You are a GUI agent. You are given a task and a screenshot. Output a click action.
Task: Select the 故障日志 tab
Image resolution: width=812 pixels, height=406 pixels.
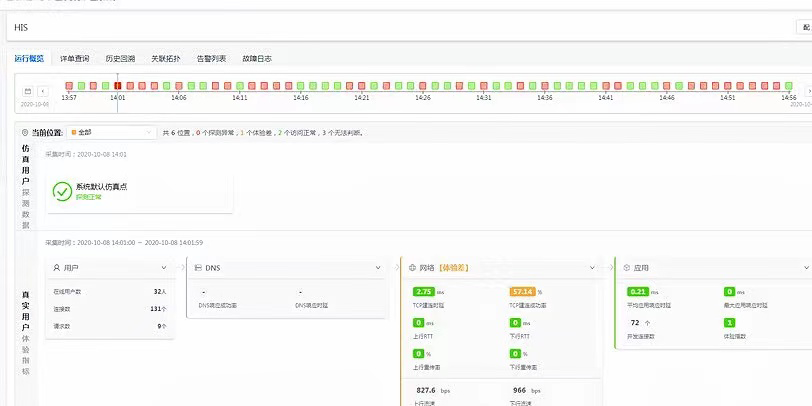pyautogui.click(x=256, y=59)
